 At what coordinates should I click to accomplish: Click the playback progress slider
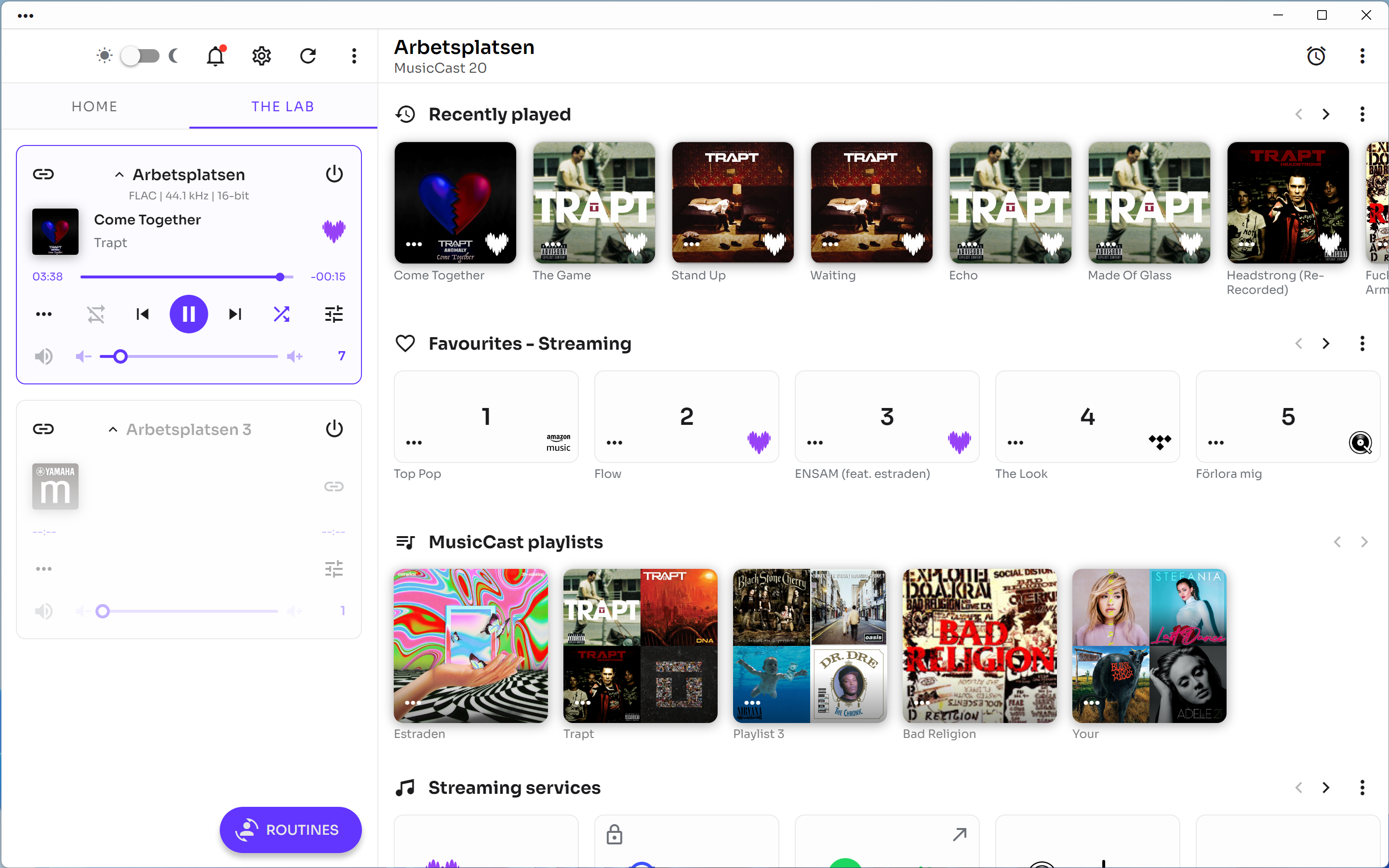[187, 276]
